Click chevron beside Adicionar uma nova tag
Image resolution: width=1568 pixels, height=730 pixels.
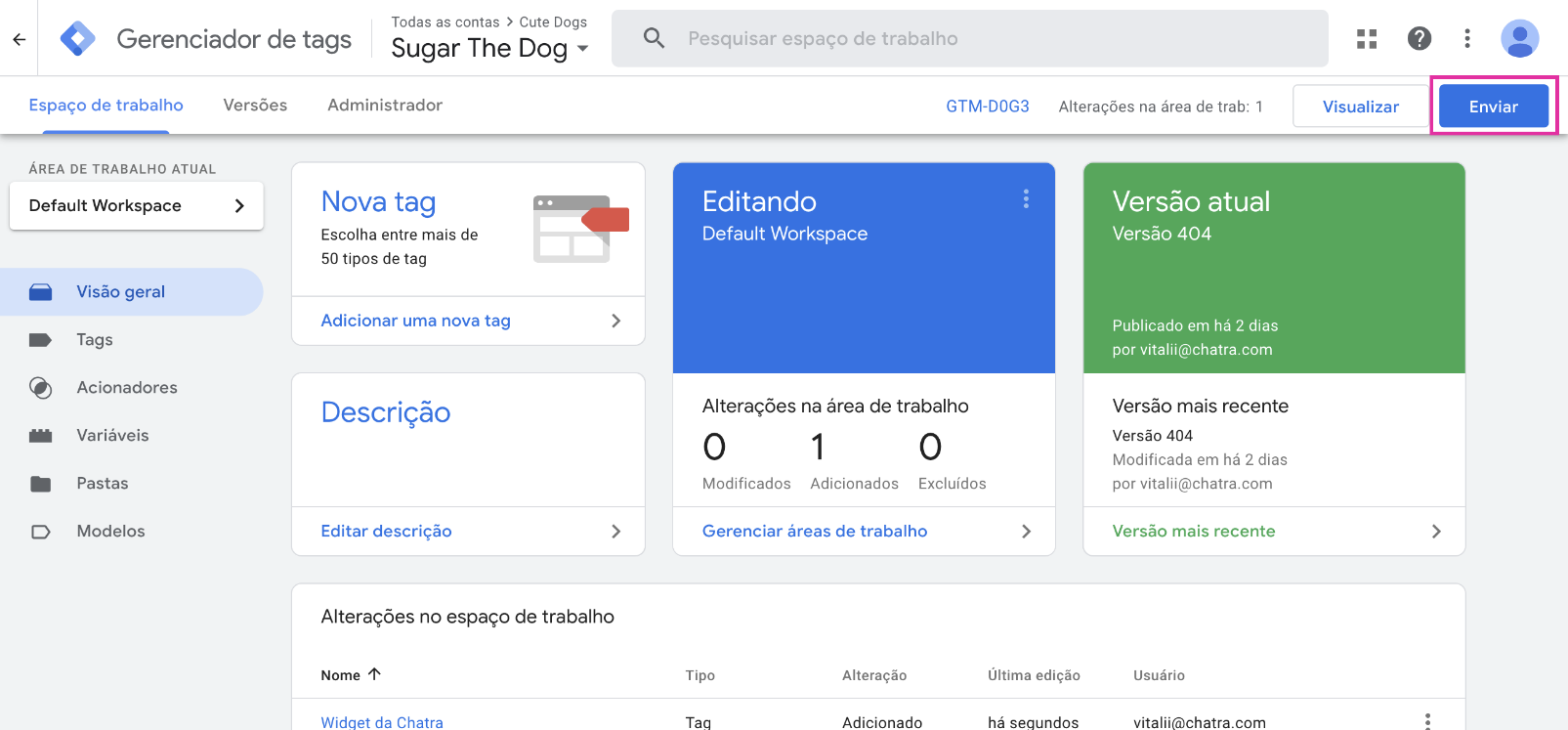tap(615, 321)
